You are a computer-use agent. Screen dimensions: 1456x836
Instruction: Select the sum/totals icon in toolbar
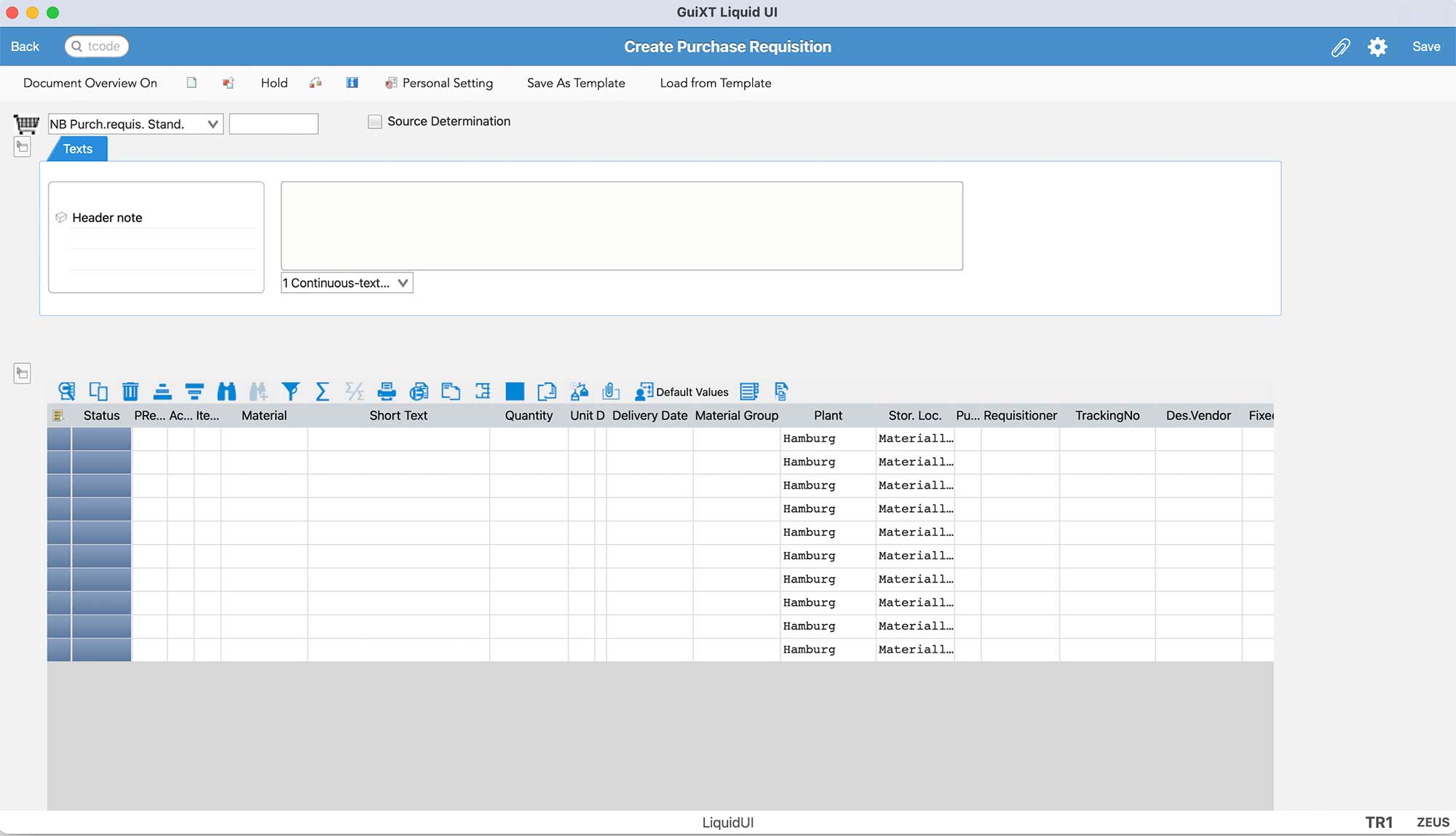320,392
